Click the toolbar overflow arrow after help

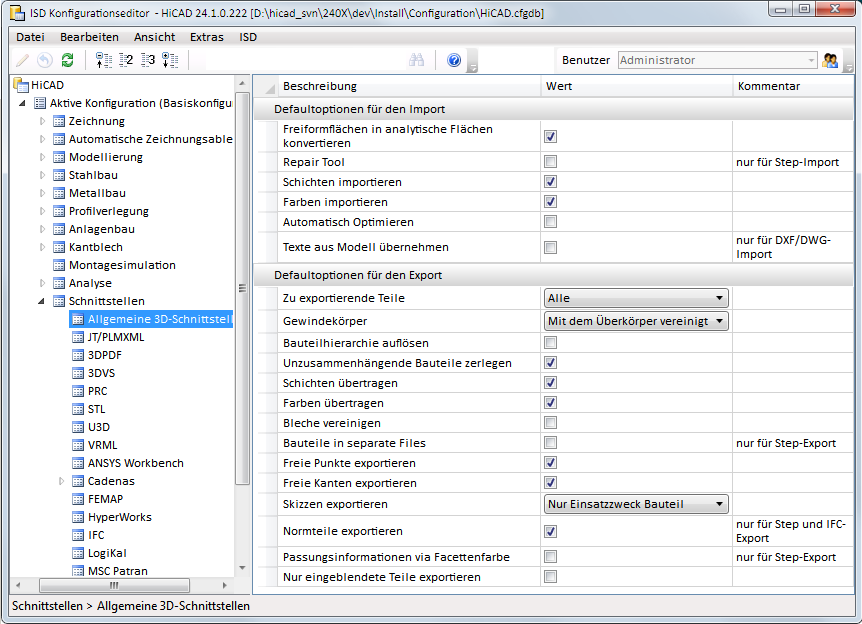[x=472, y=60]
